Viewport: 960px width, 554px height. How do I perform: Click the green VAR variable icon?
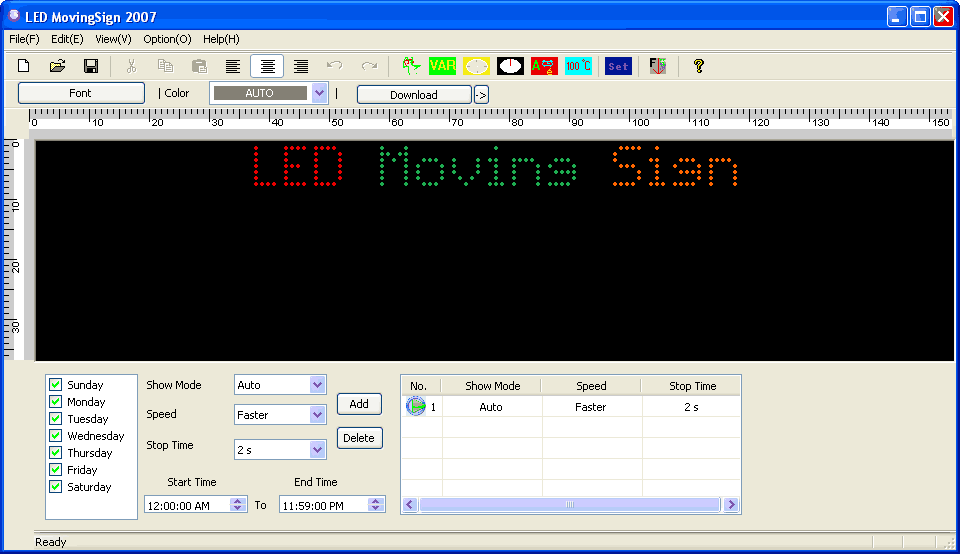[x=442, y=66]
